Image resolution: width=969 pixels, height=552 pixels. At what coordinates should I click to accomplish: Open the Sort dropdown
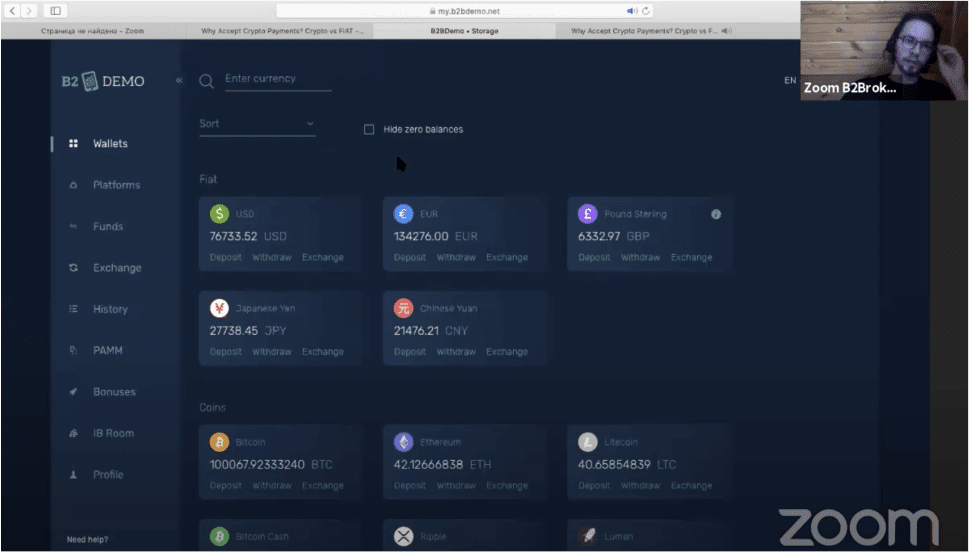pos(257,124)
